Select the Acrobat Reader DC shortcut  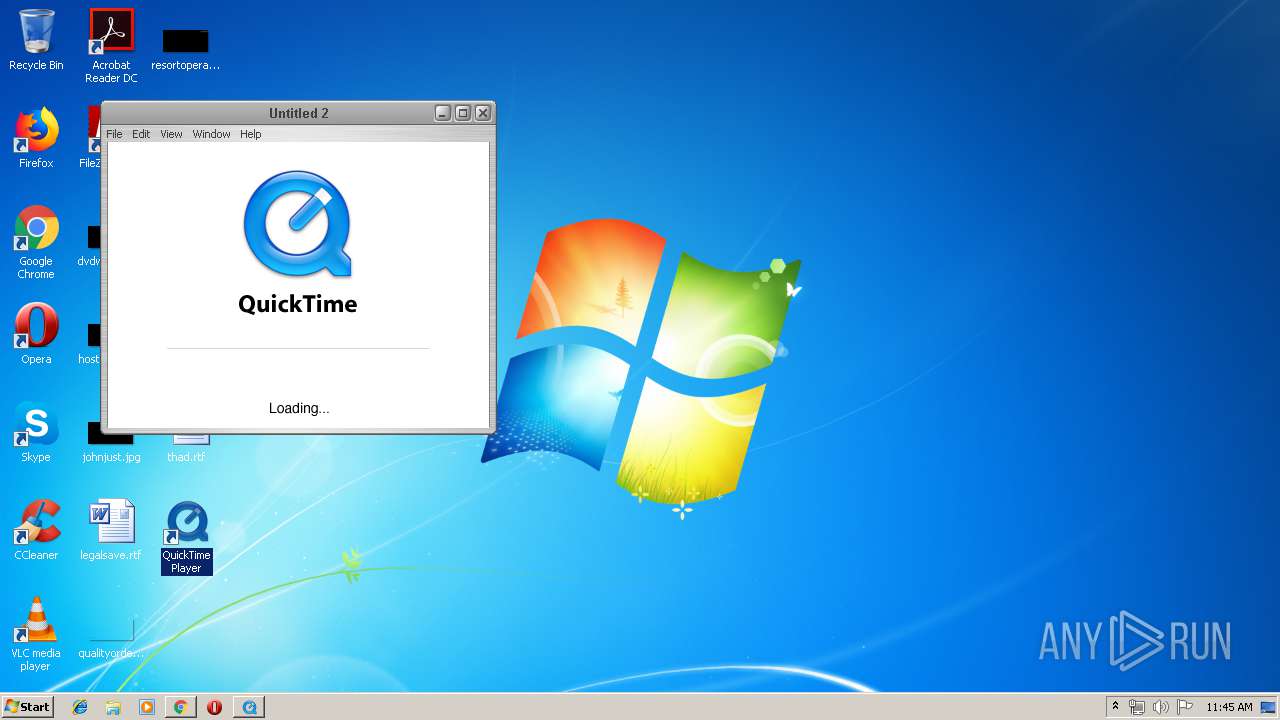111,46
